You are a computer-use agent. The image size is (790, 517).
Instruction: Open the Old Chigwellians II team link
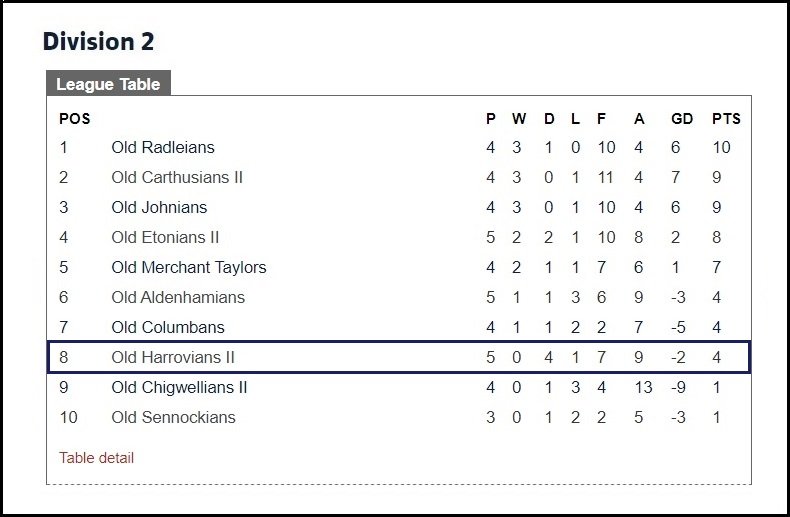179,387
